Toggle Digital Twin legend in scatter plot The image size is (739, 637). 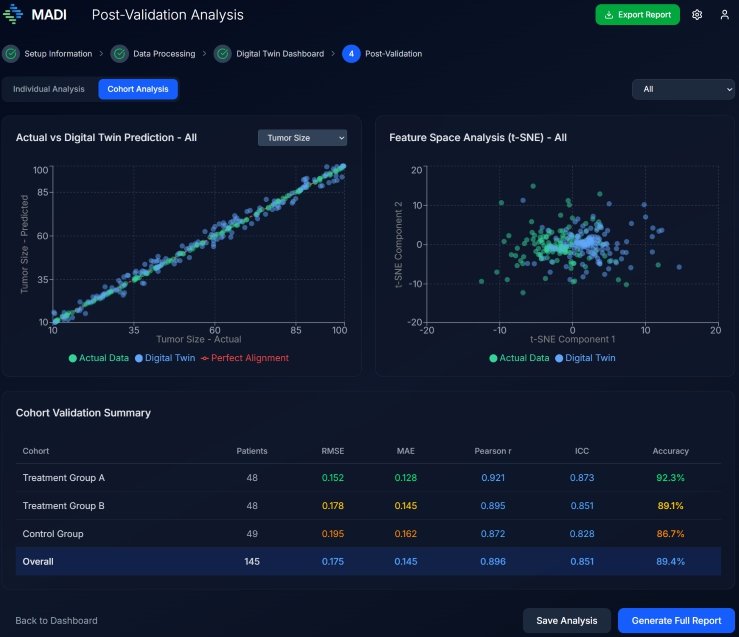coord(166,358)
